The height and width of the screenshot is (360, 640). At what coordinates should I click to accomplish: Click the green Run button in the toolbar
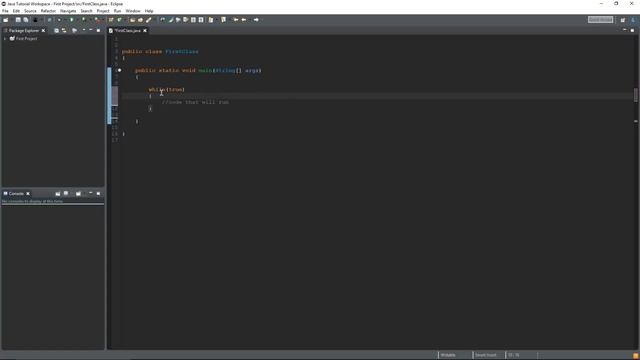click(x=71, y=20)
